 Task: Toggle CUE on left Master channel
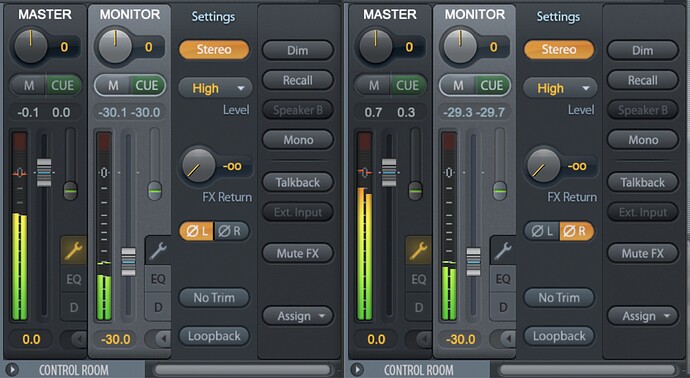click(x=63, y=85)
